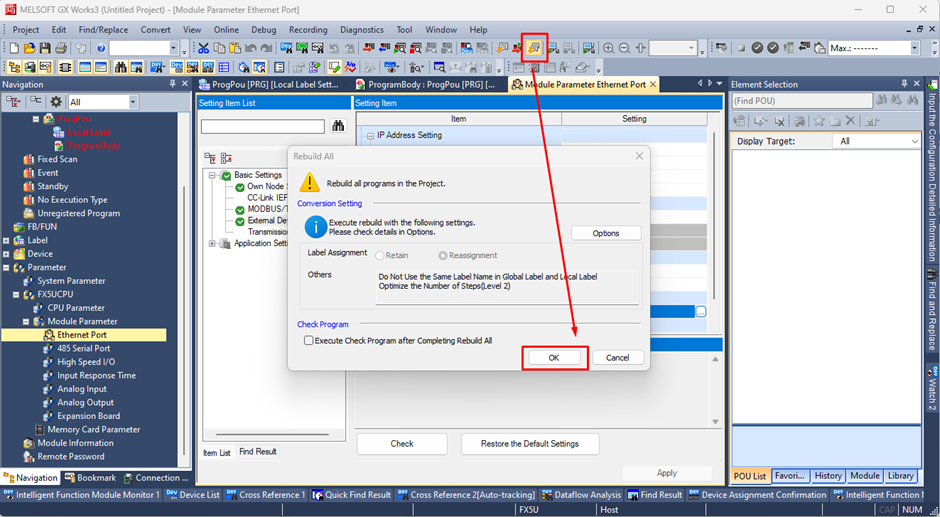Expand the Label node in Navigation
This screenshot has width=940, height=517.
point(7,241)
